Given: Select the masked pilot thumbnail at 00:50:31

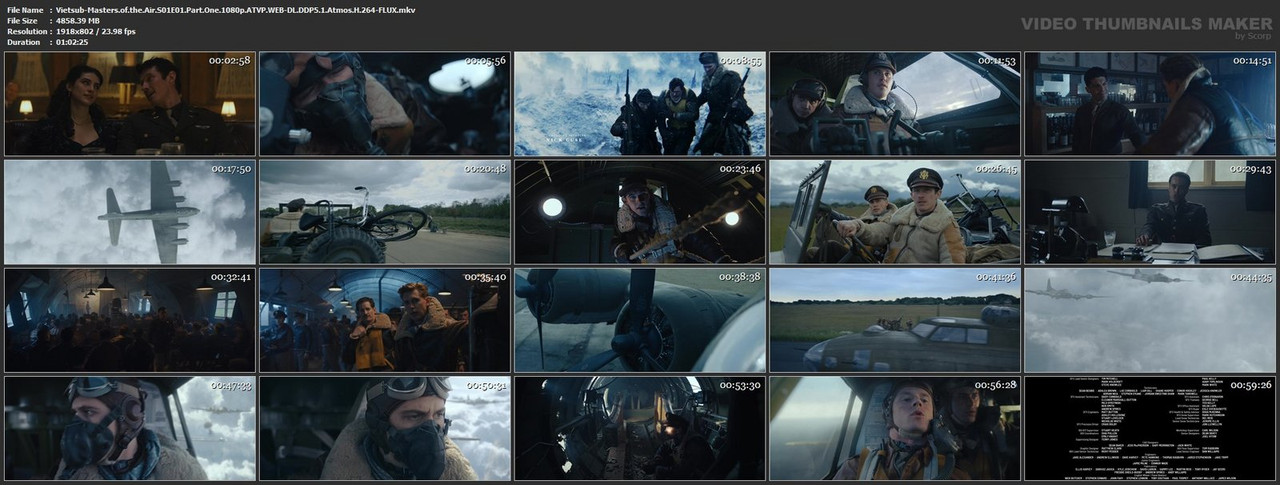Looking at the screenshot, I should pyautogui.click(x=385, y=428).
